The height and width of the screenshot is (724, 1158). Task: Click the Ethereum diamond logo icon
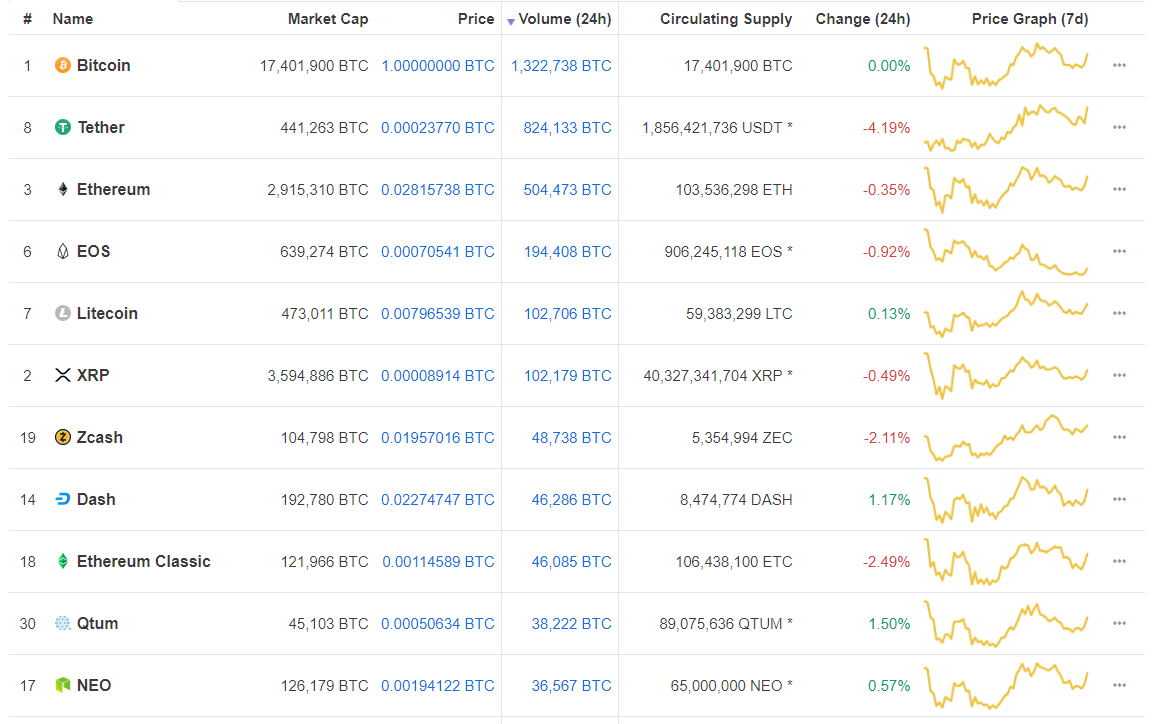(x=63, y=190)
